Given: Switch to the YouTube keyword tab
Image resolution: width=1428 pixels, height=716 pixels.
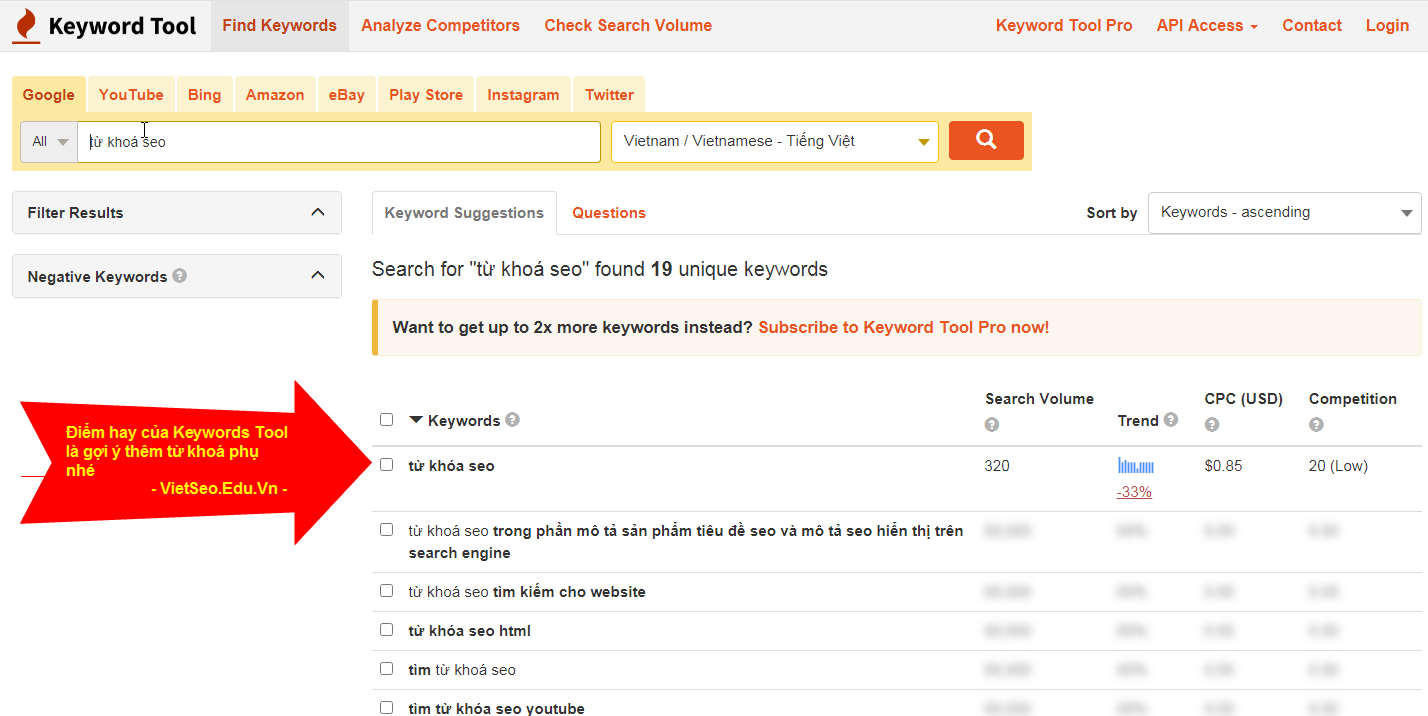Looking at the screenshot, I should (x=130, y=93).
